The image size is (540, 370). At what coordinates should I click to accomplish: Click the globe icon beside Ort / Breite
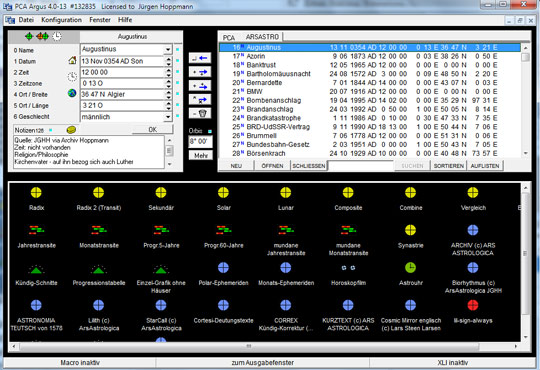click(x=72, y=93)
